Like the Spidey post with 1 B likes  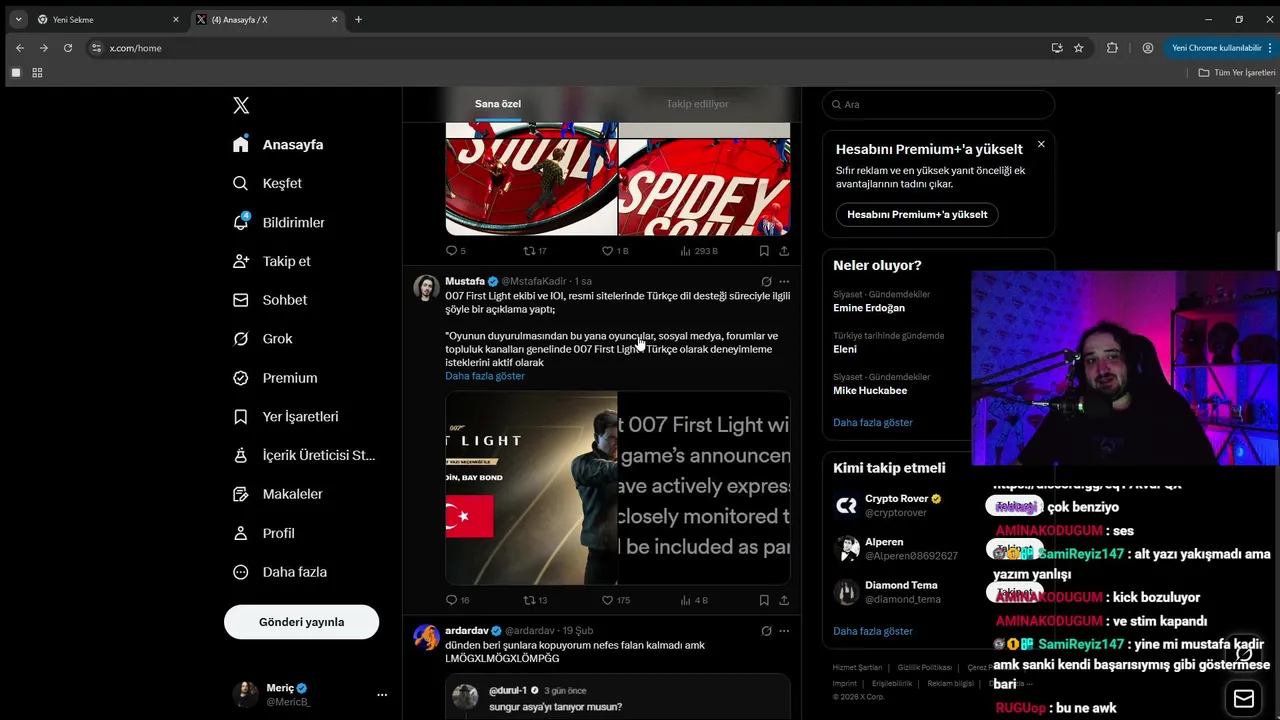[x=615, y=251]
